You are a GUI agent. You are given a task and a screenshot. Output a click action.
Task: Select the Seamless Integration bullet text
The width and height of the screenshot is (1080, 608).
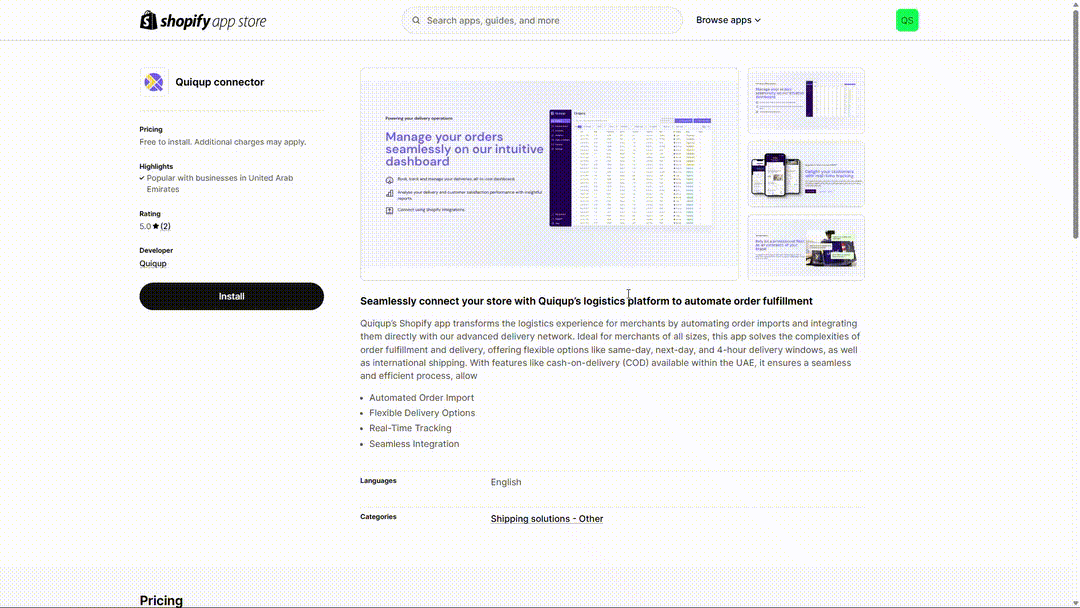tap(414, 443)
